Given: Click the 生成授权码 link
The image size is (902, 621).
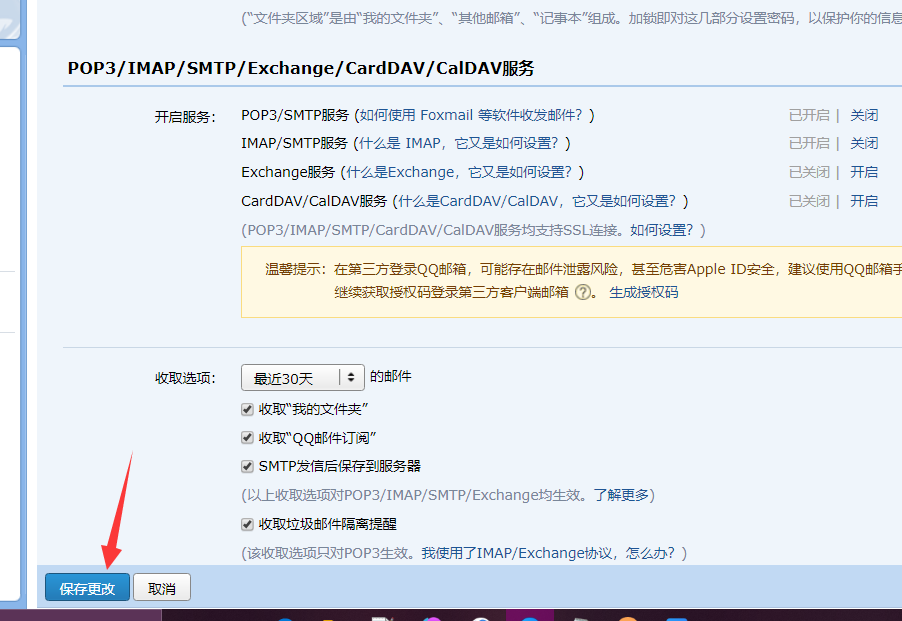Looking at the screenshot, I should 644,293.
